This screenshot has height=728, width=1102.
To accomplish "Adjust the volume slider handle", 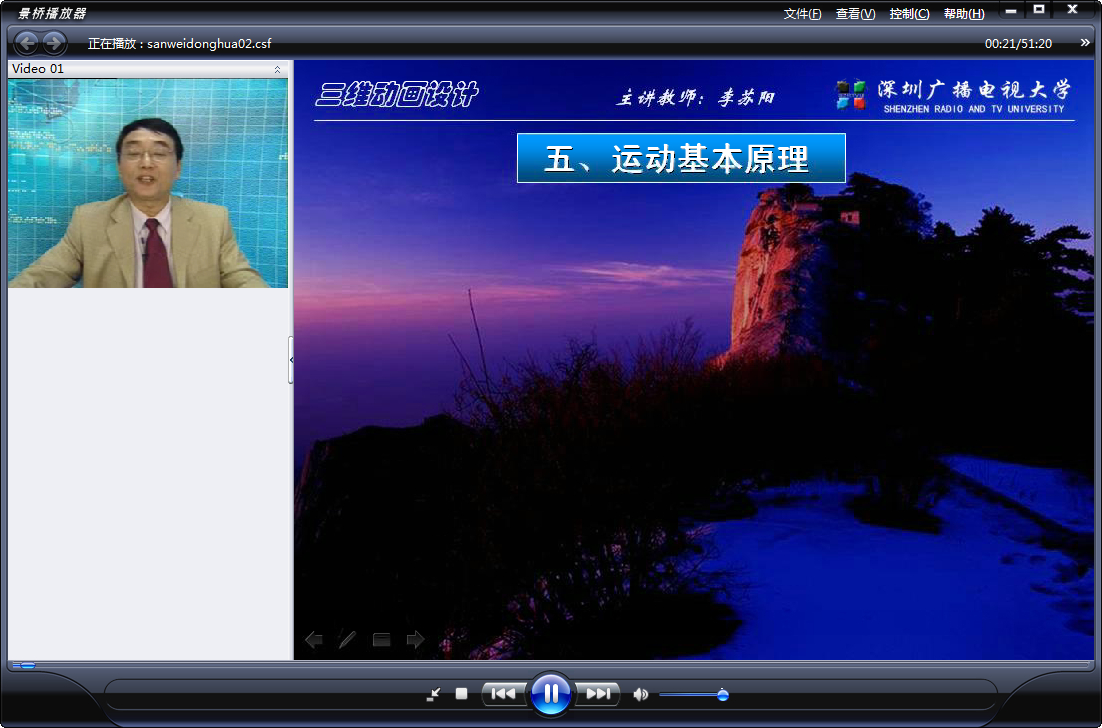I will 722,695.
